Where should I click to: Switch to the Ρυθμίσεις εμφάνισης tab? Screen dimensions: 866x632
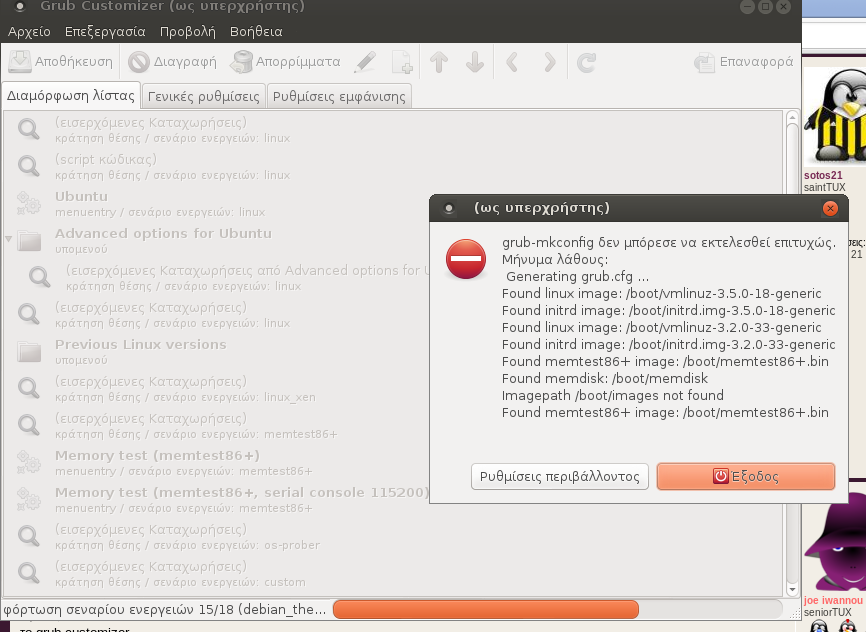(x=339, y=97)
